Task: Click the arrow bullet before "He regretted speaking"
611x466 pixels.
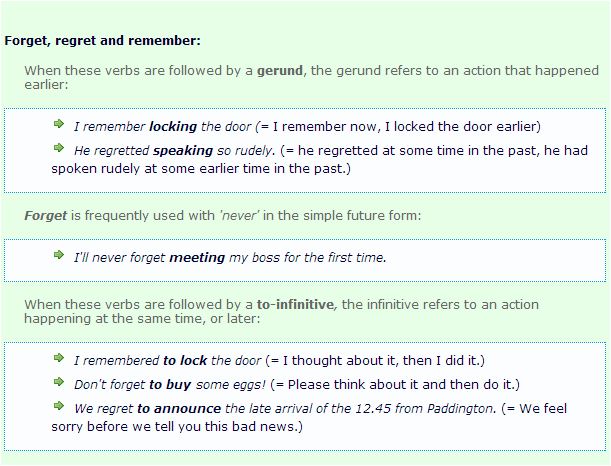Action: tap(59, 149)
